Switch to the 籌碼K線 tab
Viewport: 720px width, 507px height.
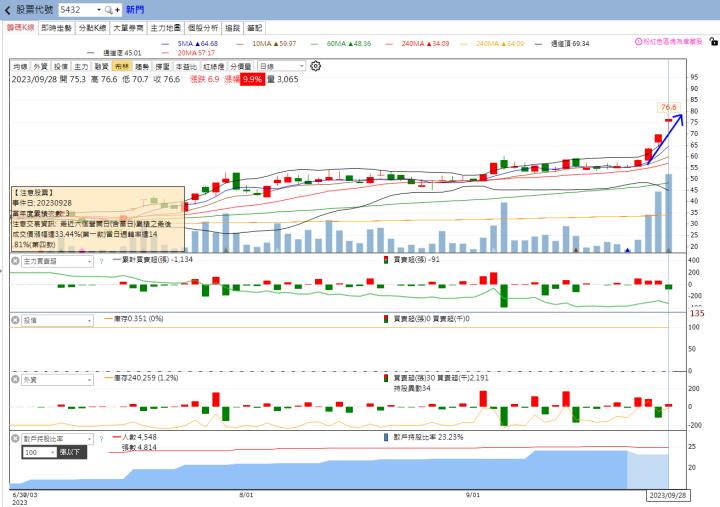click(20, 28)
